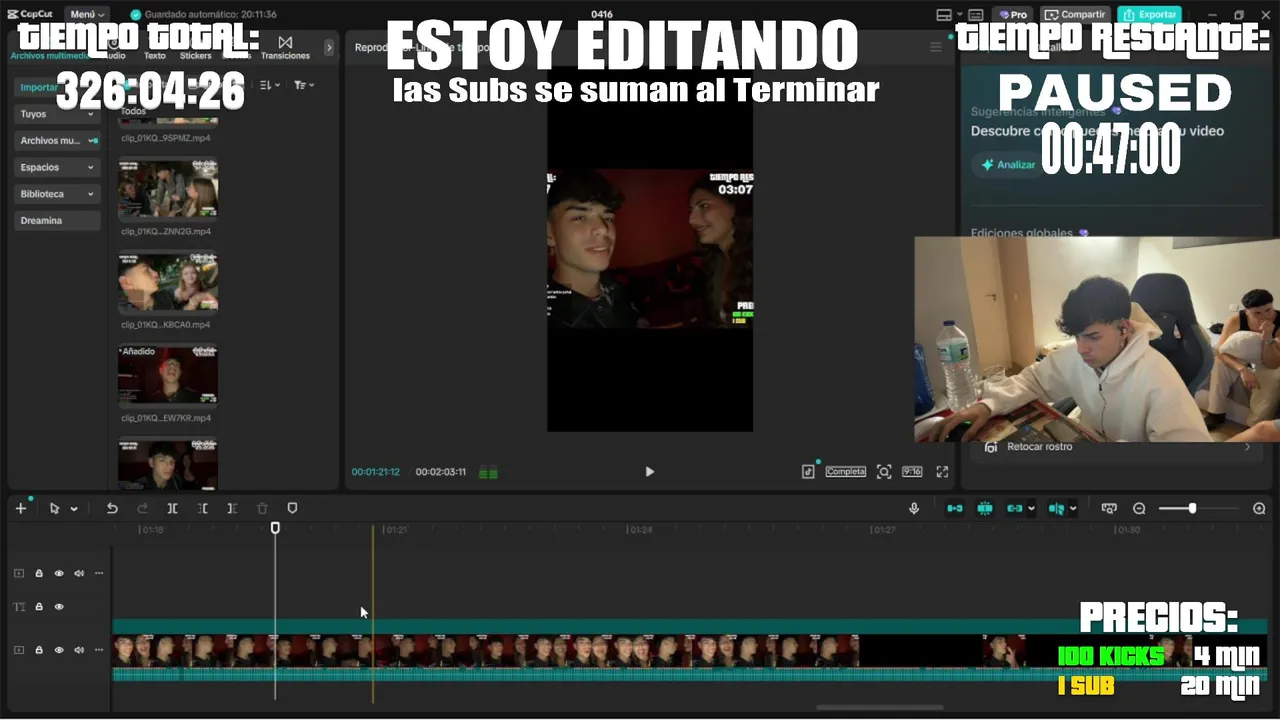Mute the main video track
The image size is (1280, 720).
(x=78, y=650)
